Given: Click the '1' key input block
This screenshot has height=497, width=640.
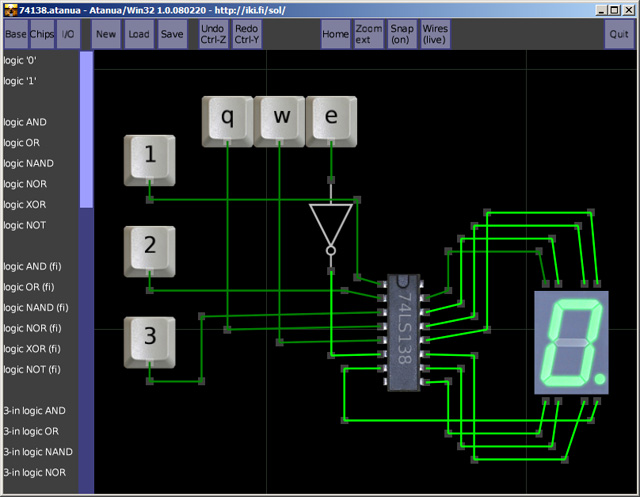Looking at the screenshot, I should (x=149, y=159).
